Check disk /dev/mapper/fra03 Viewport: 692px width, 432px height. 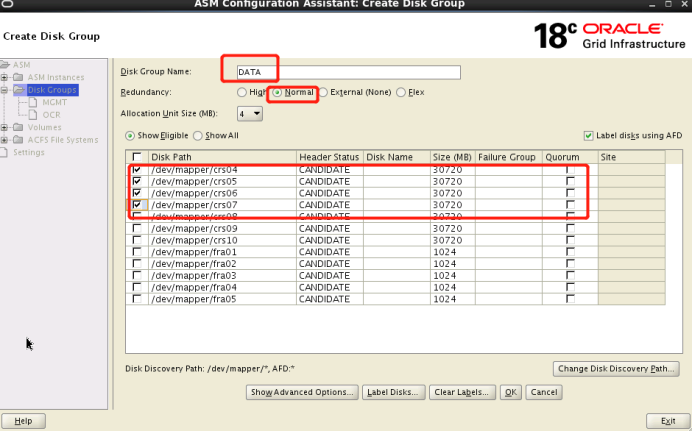(137, 275)
